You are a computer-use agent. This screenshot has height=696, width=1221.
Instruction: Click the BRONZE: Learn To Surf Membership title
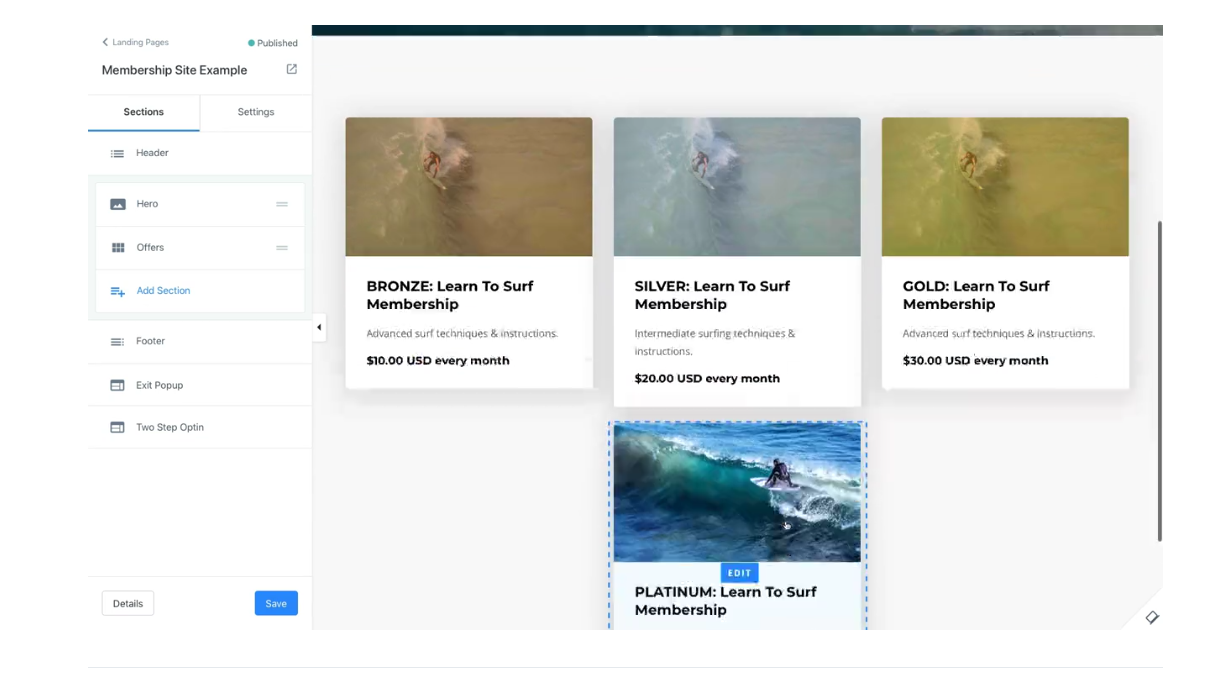point(450,295)
